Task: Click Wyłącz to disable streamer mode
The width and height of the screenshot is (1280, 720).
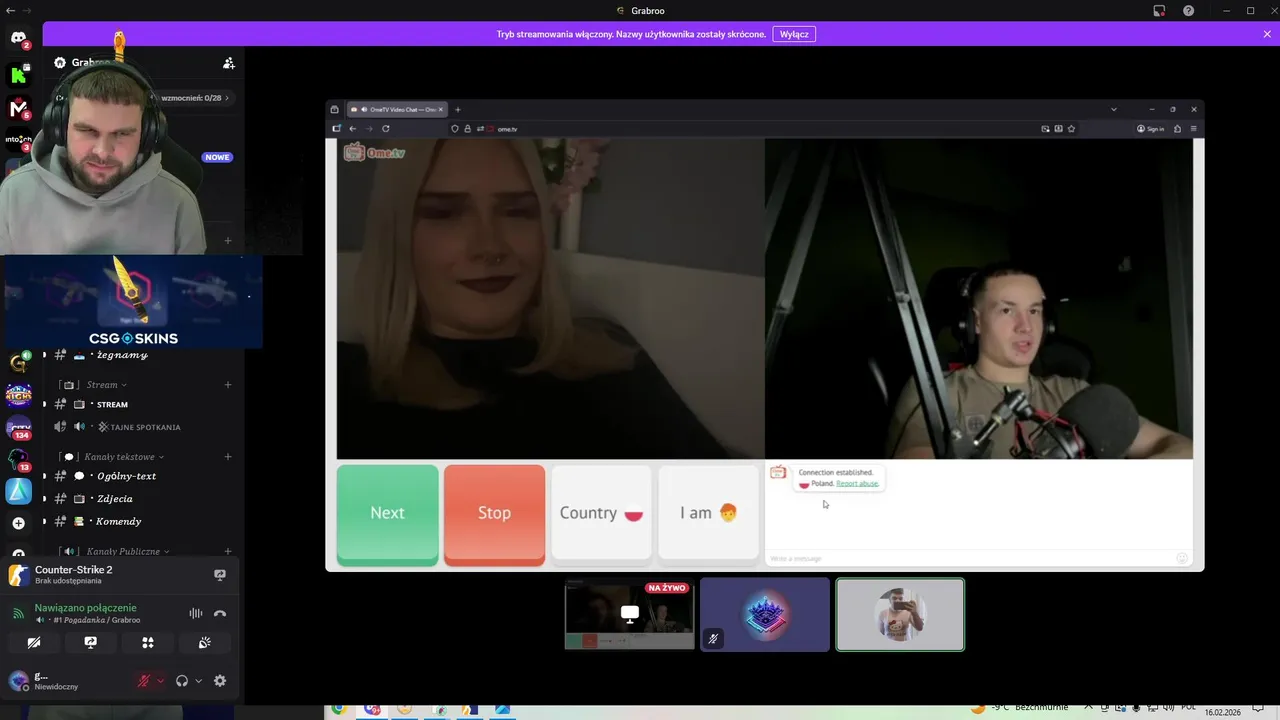Action: (794, 34)
